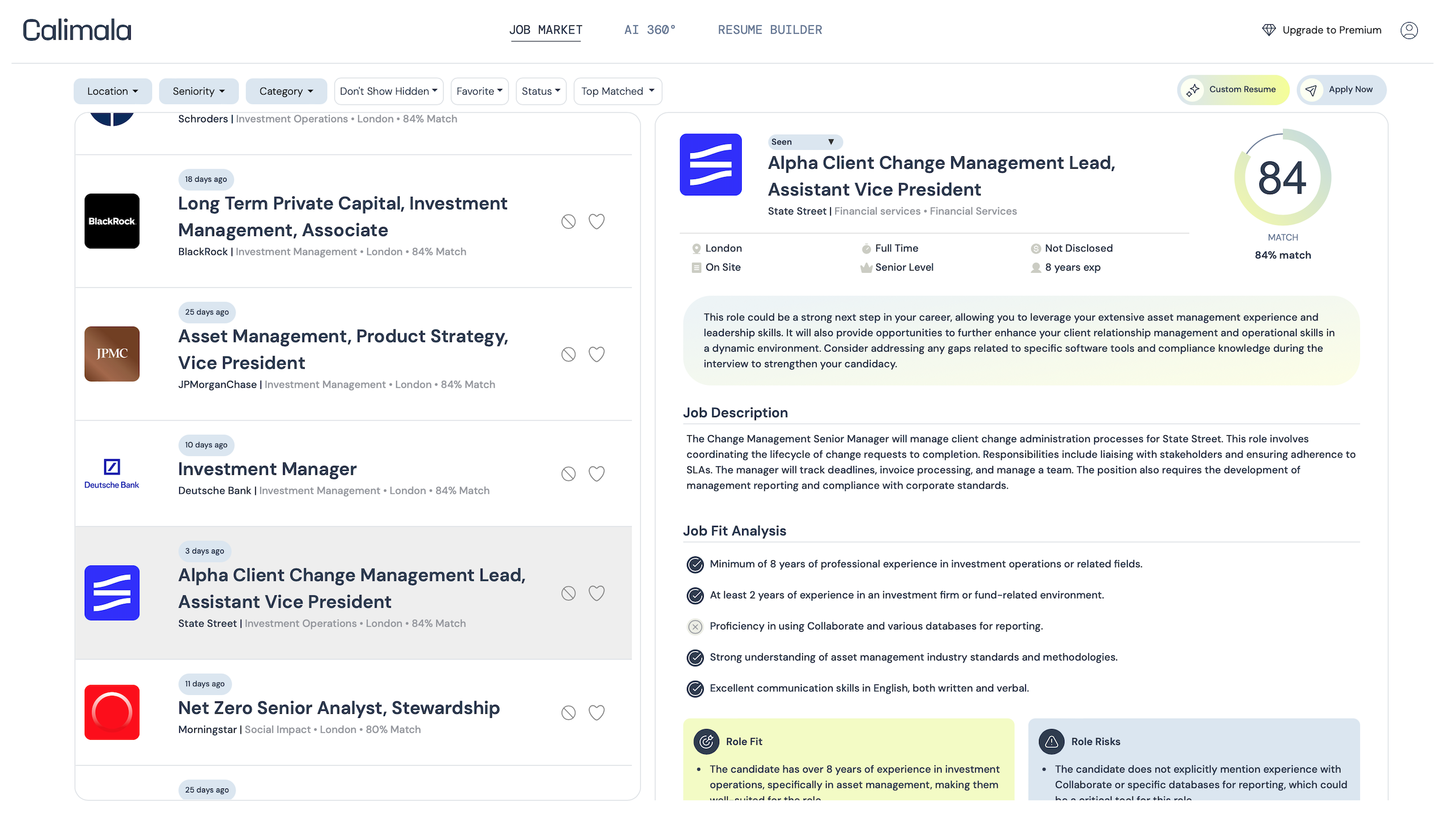Favorite the BlackRock Associate job
This screenshot has height=840, width=1445.
click(x=596, y=221)
